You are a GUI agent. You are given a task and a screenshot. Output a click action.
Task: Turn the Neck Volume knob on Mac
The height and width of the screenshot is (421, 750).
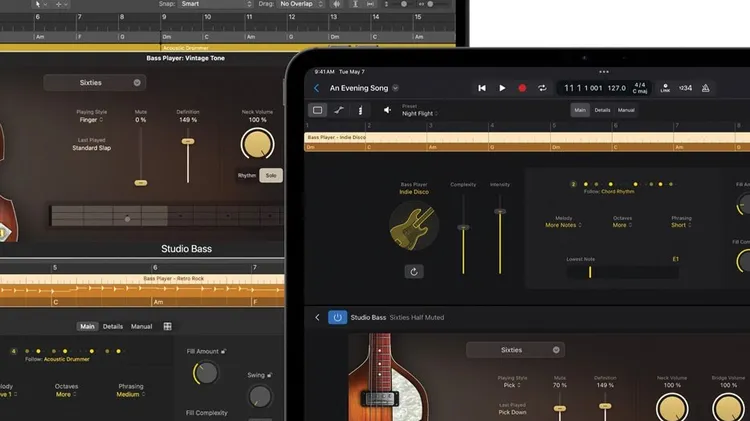tap(257, 144)
